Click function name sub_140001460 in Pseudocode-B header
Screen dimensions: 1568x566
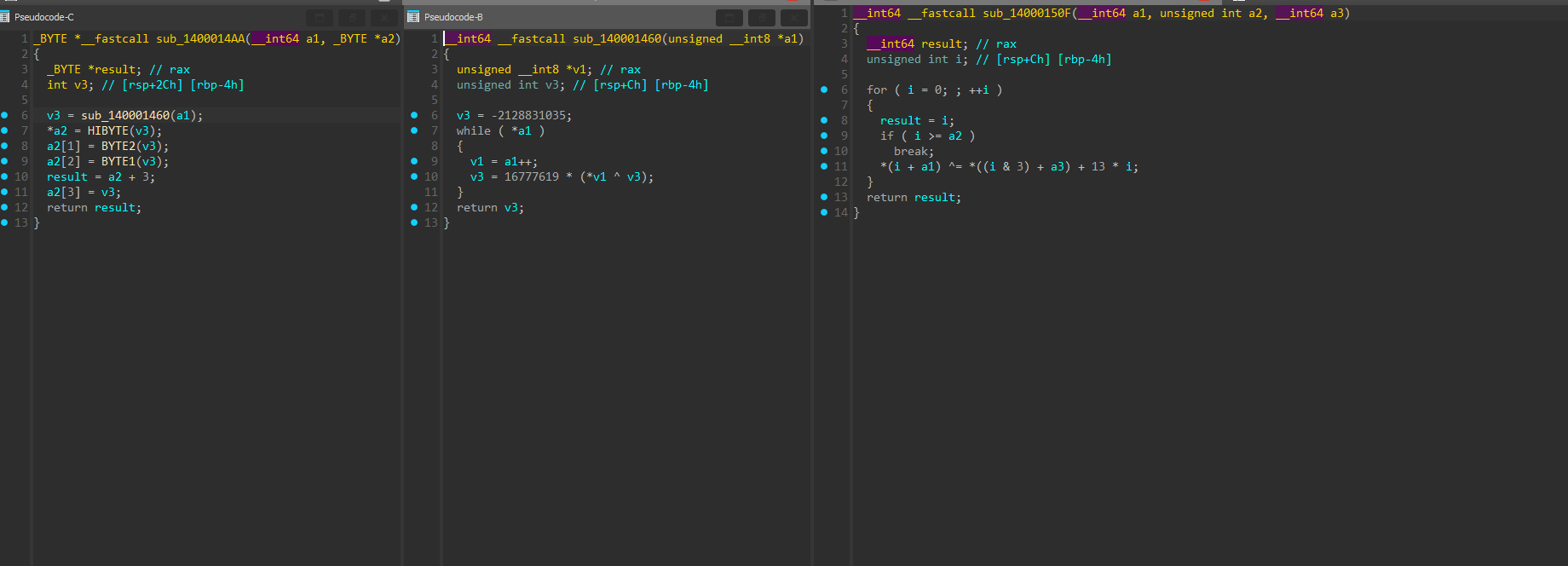617,38
